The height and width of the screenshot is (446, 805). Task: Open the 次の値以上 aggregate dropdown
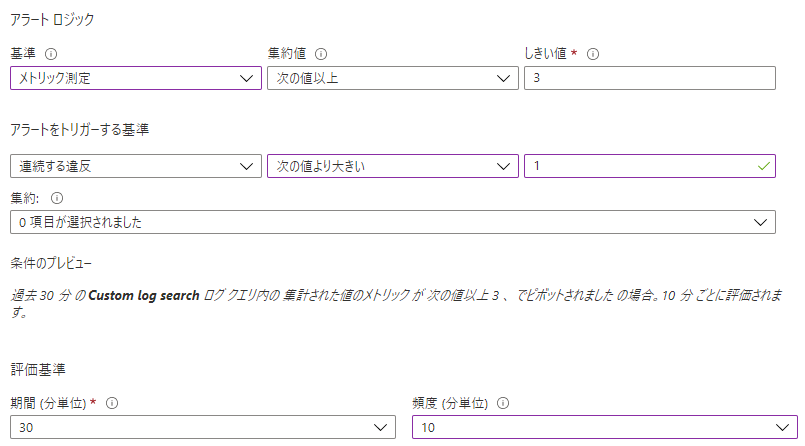pyautogui.click(x=393, y=78)
